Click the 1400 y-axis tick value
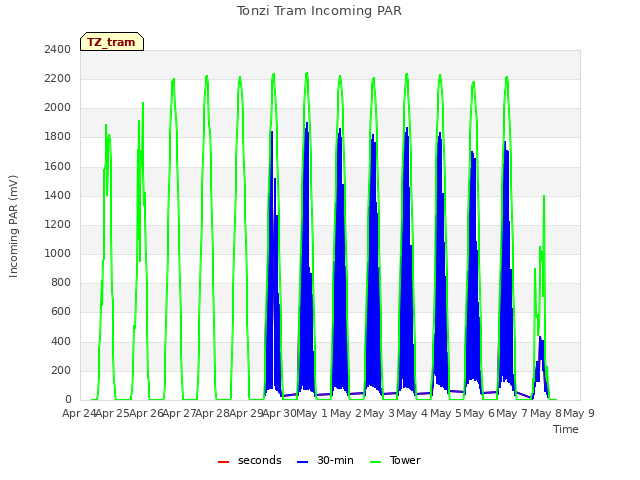The width and height of the screenshot is (640, 480). pyautogui.click(x=58, y=196)
